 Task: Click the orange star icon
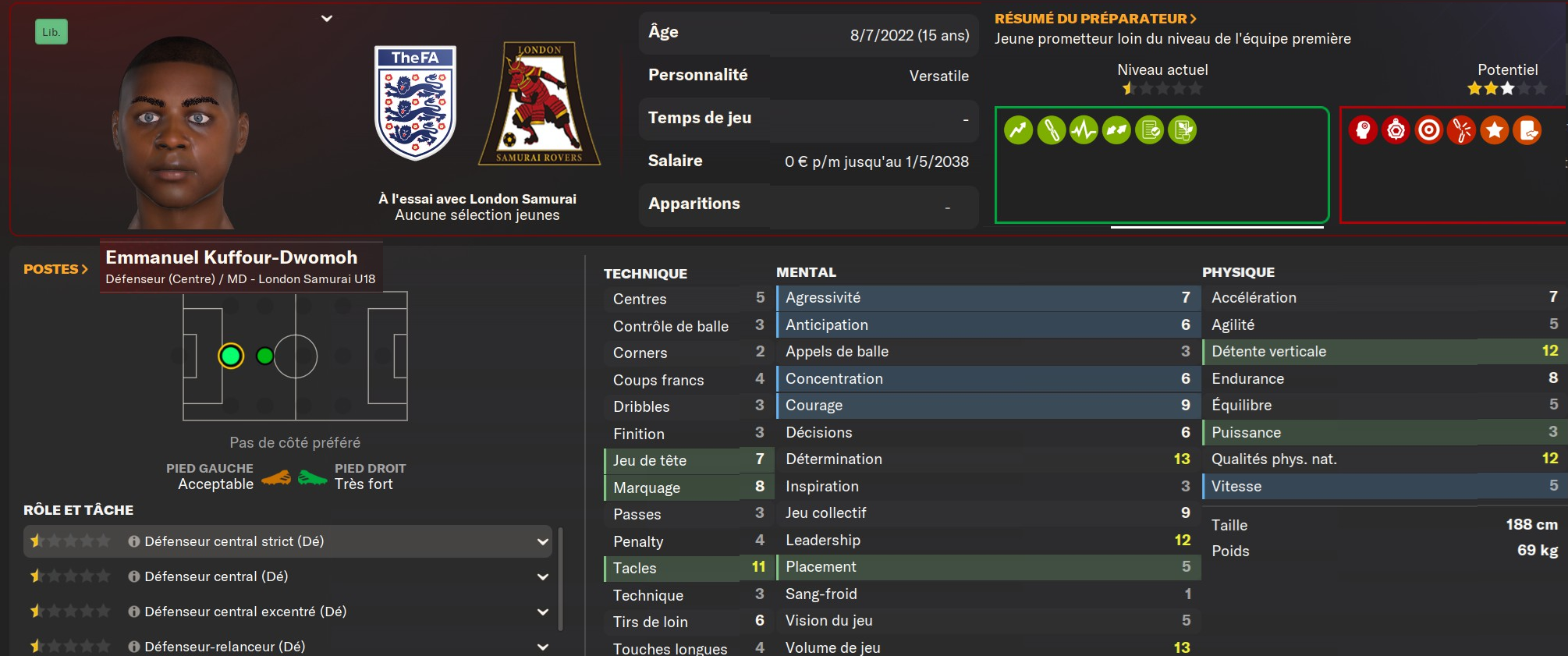[1495, 130]
